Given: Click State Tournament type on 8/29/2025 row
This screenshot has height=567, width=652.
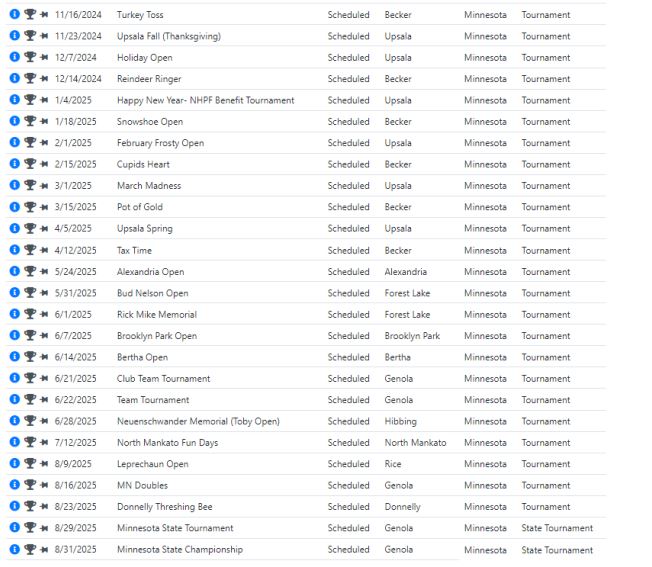Looking at the screenshot, I should (556, 528).
